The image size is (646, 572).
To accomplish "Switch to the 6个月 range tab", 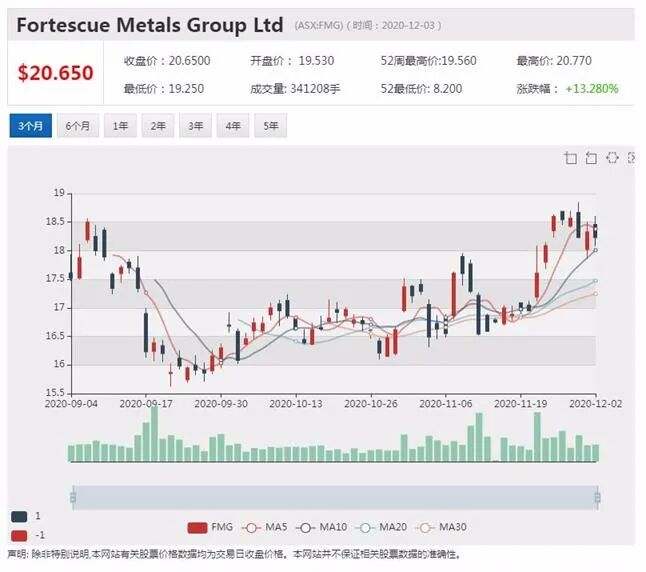I will [x=78, y=126].
